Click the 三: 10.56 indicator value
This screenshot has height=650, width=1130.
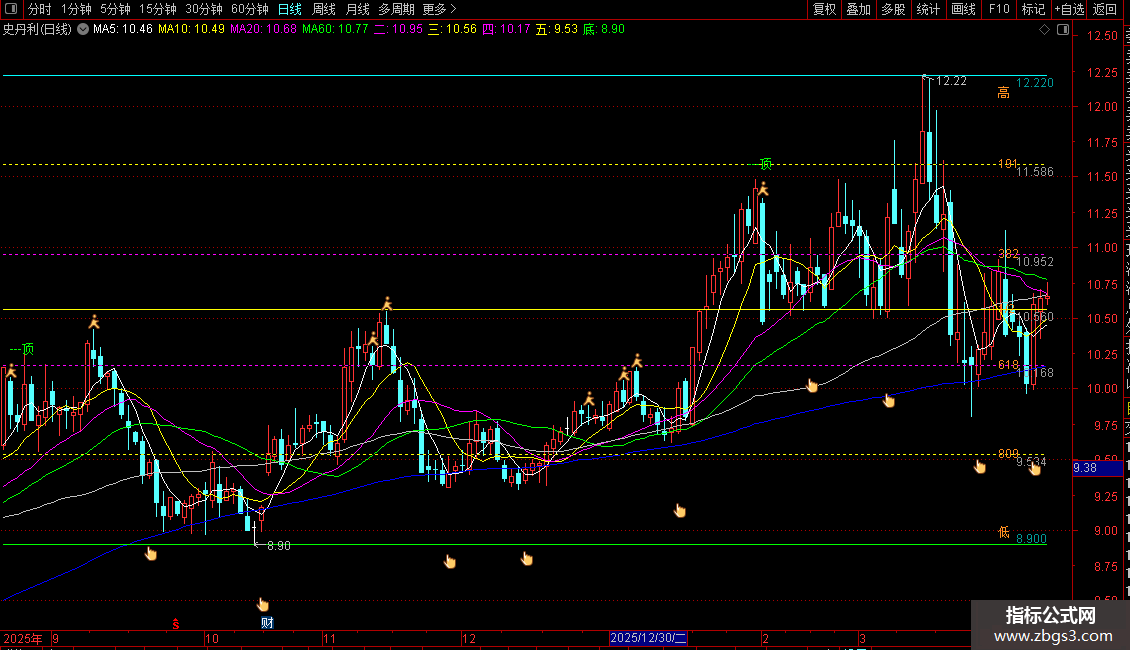(453, 30)
